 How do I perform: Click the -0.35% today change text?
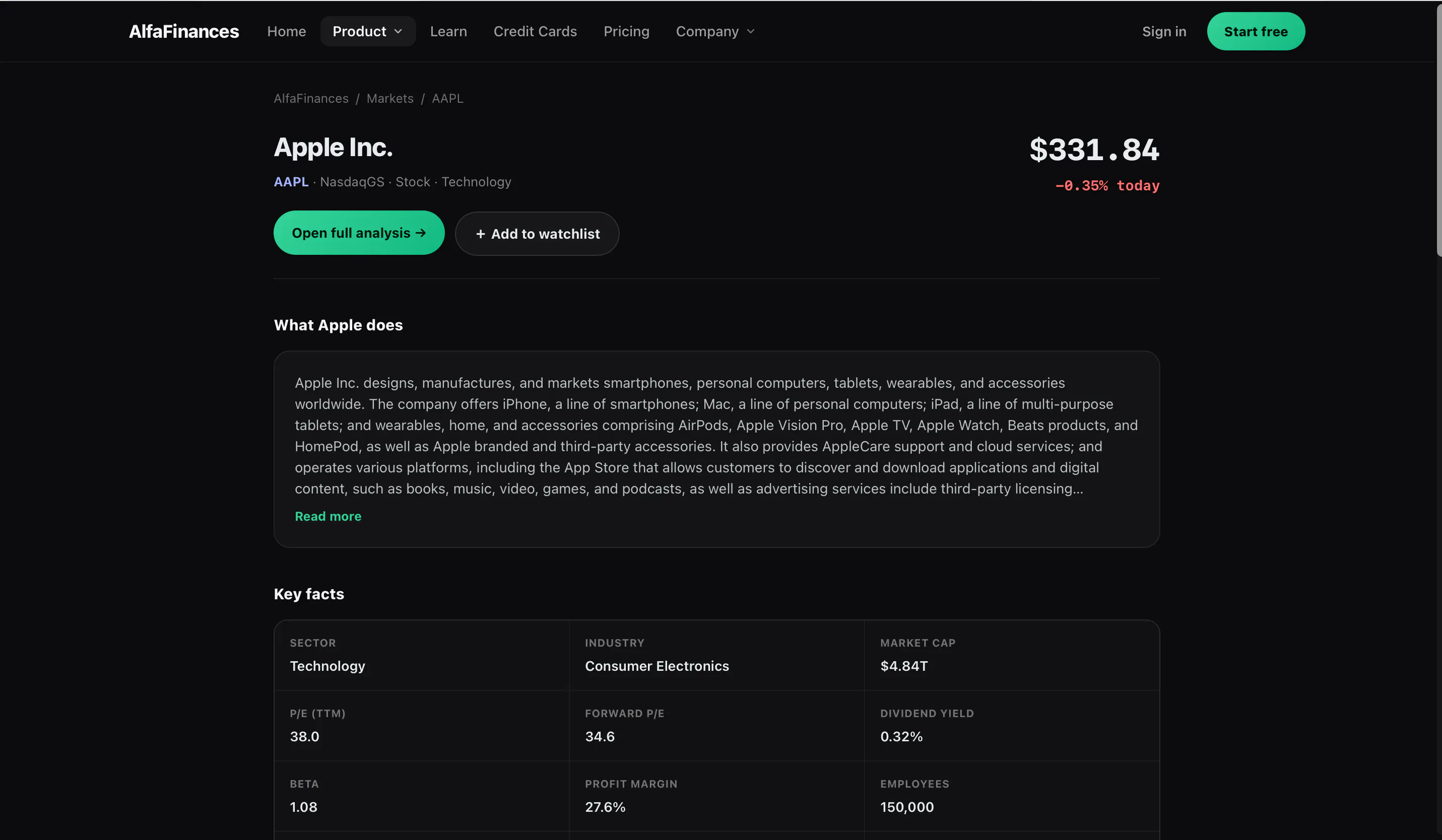coord(1107,186)
